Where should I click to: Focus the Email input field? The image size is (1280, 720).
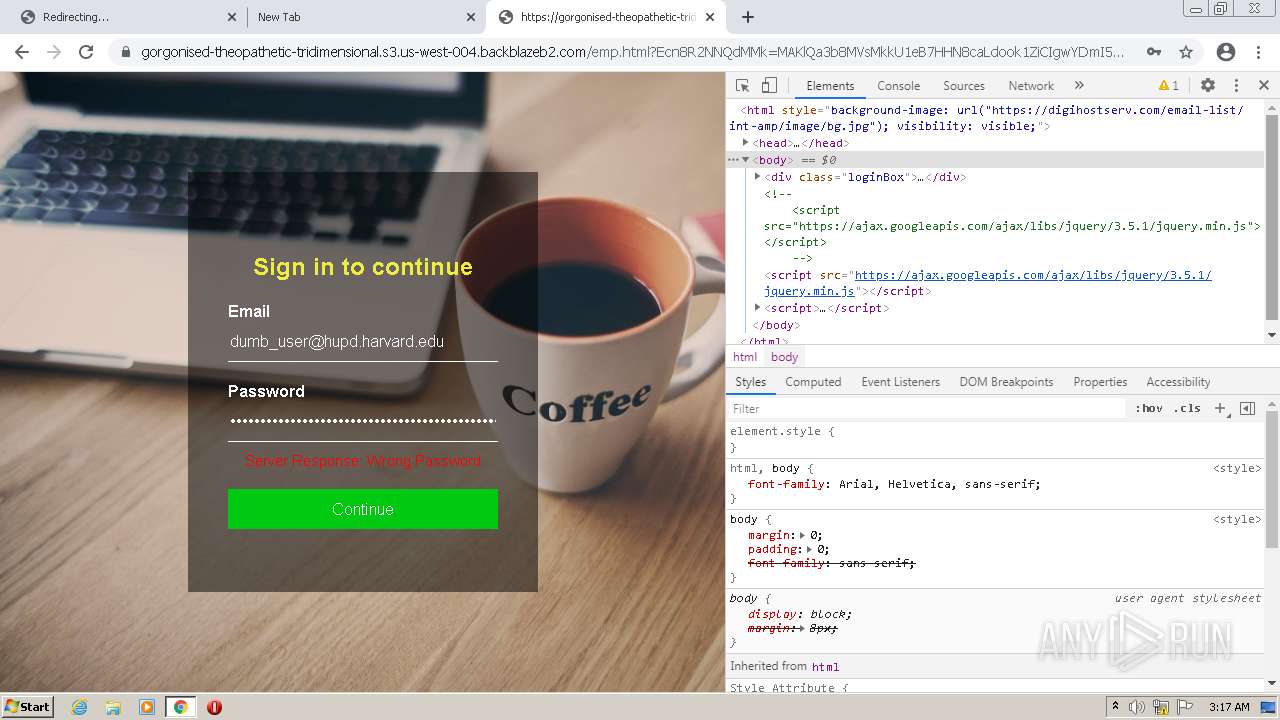pos(363,342)
